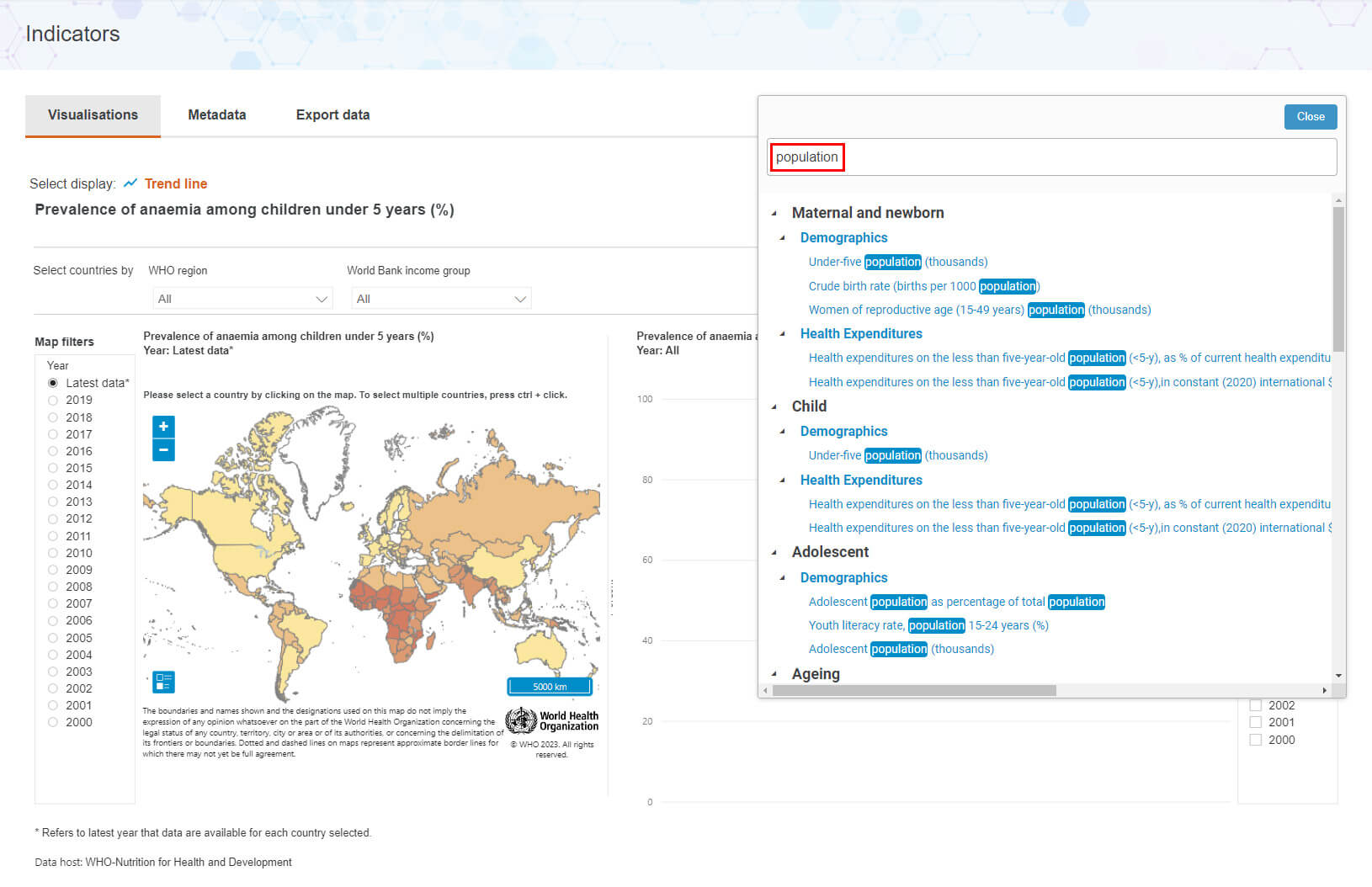Image resolution: width=1372 pixels, height=887 pixels.
Task: Collapse Health Expenditures under Child
Action: click(783, 481)
